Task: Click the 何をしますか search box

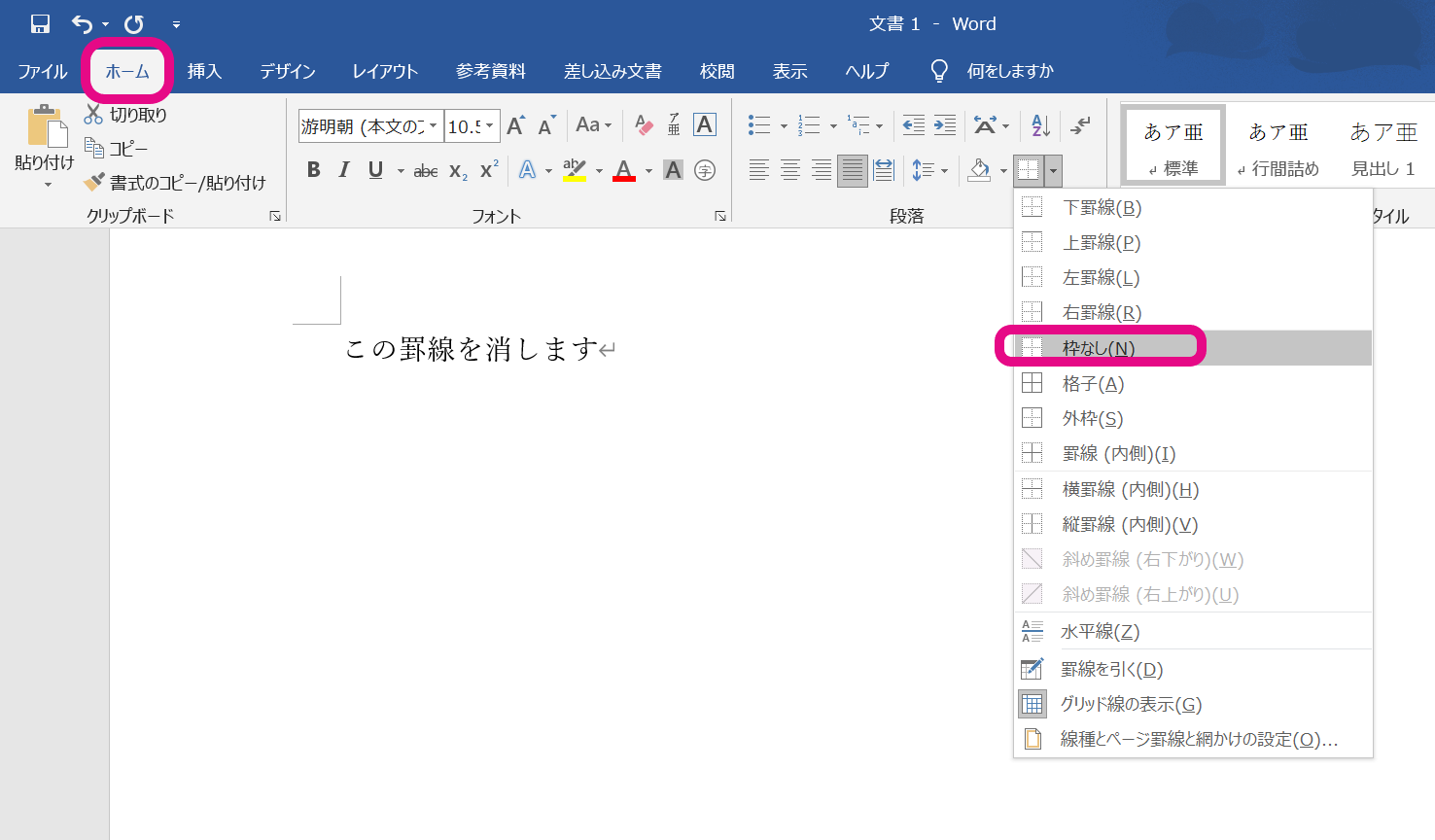Action: (x=1009, y=71)
